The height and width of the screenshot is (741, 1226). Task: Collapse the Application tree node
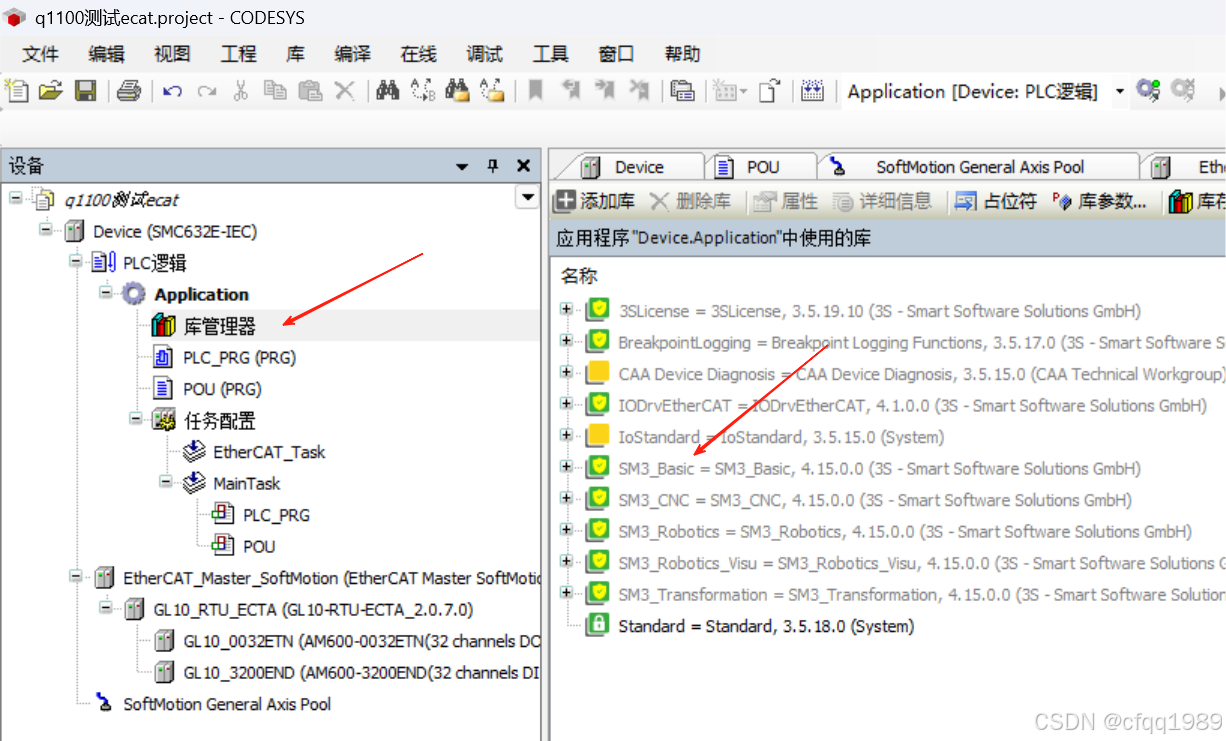pyautogui.click(x=106, y=293)
